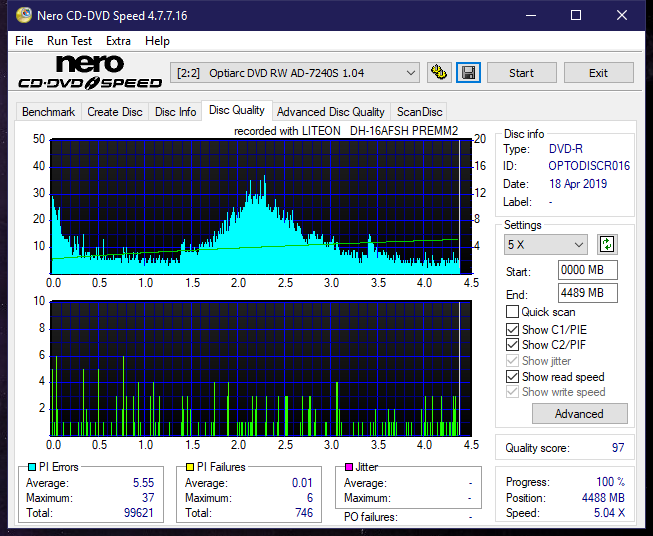Screen dimensions: 653x536
Task: Click the PI Errors average 5.55
Action: tap(143, 483)
